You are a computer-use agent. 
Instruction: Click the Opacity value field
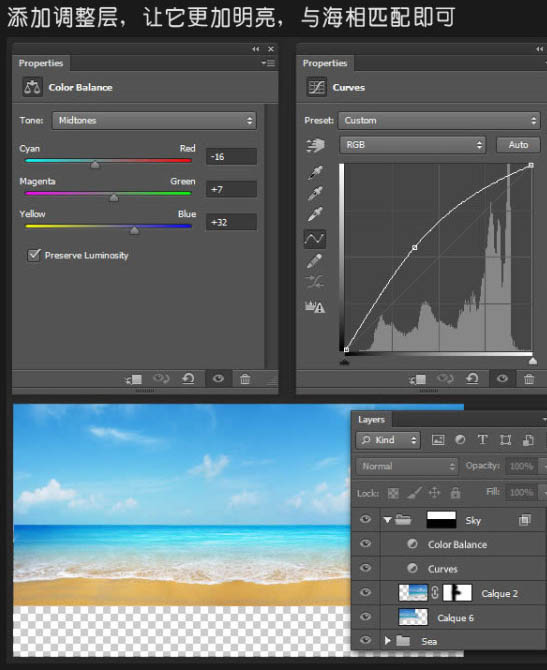521,466
